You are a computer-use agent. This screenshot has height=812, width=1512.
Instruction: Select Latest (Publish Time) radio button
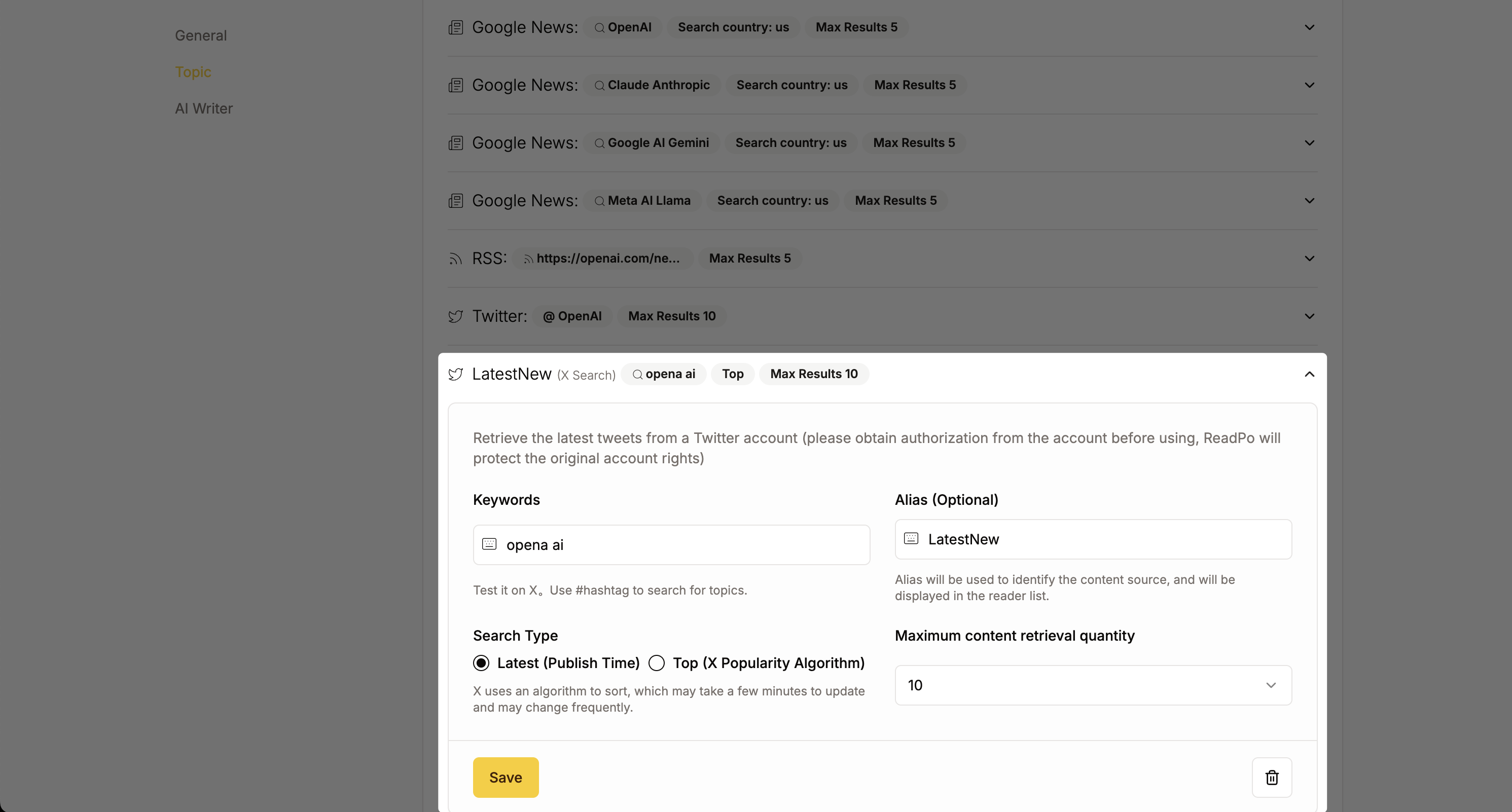click(481, 663)
